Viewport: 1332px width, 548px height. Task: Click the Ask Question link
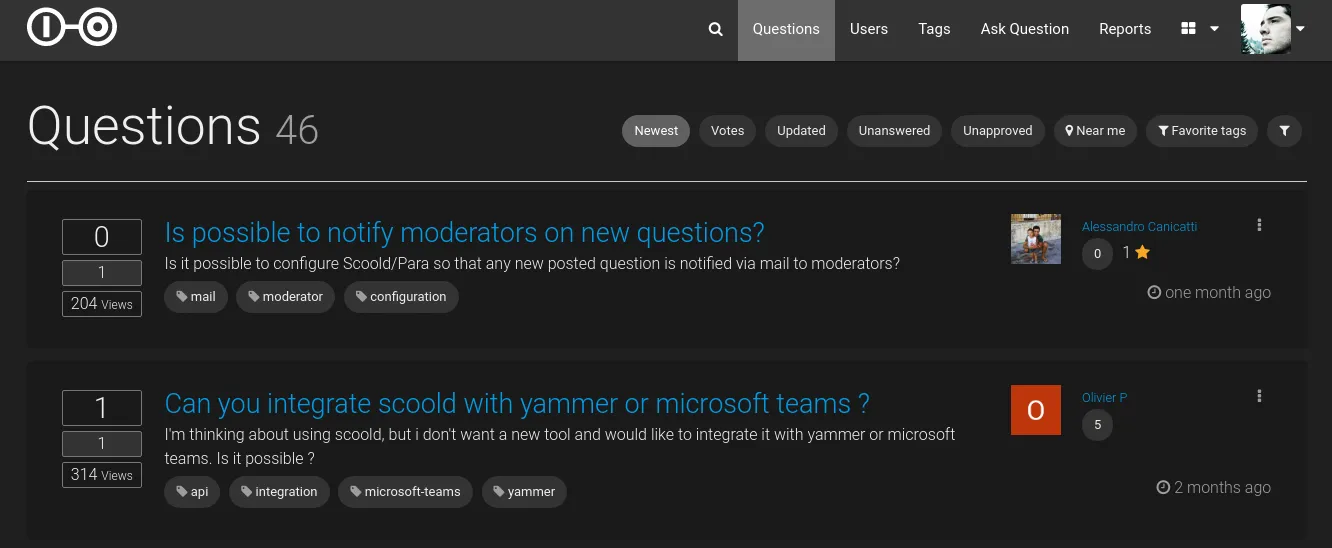point(1024,29)
